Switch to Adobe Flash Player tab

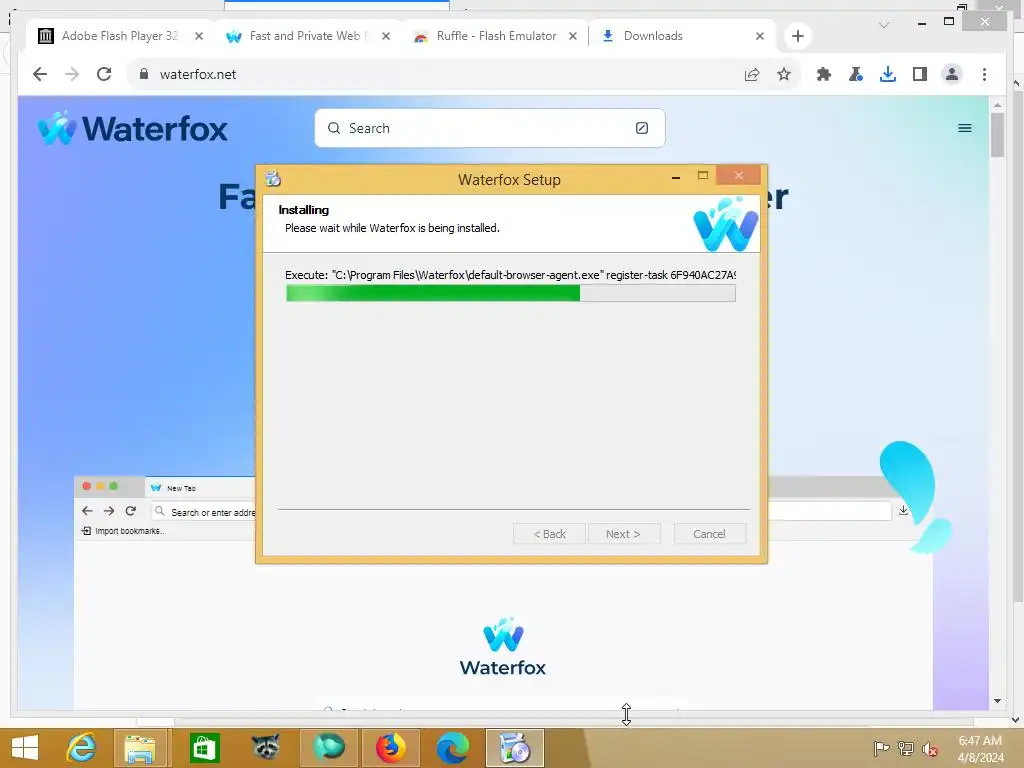click(119, 36)
